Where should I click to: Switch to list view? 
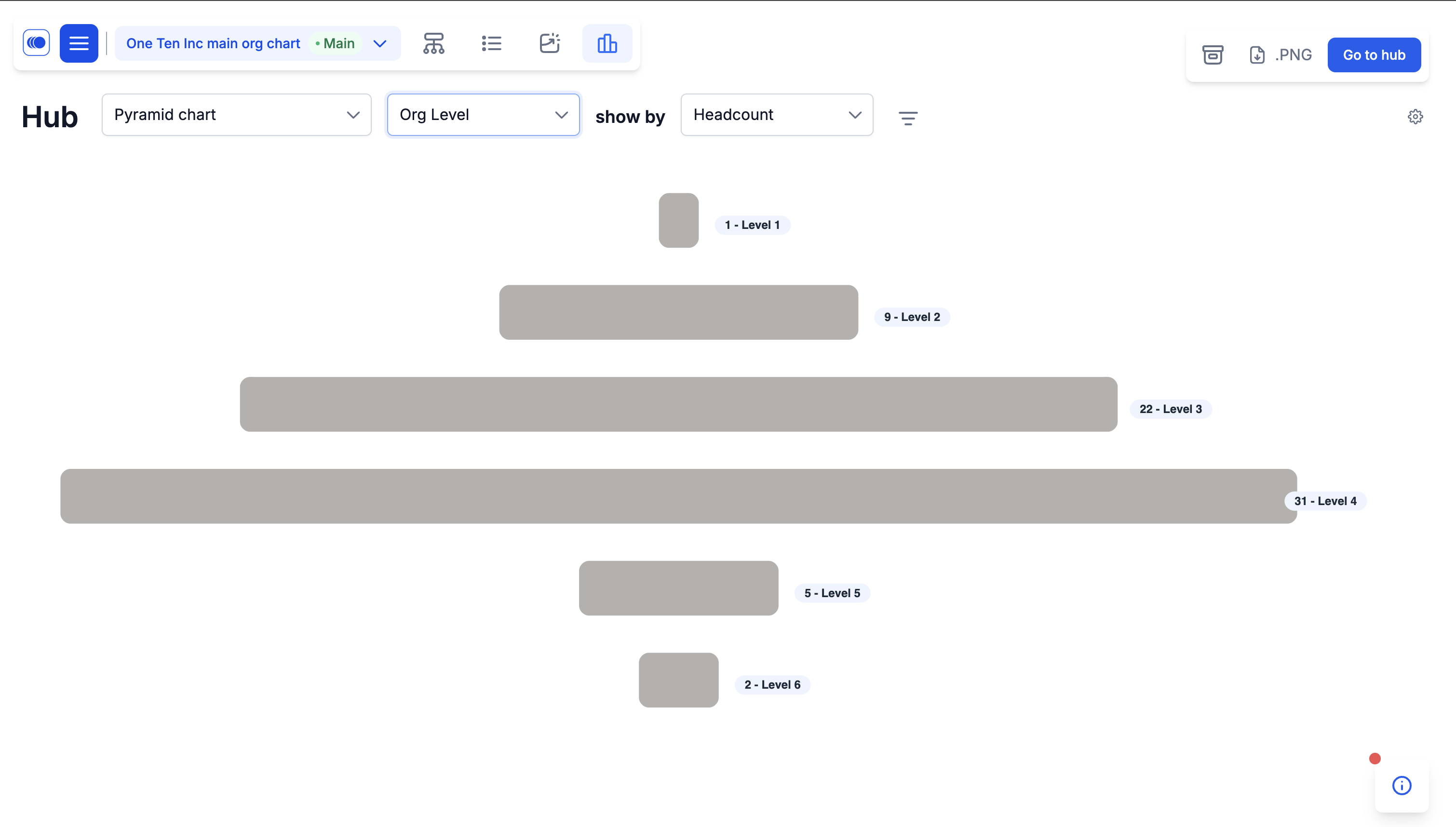click(491, 43)
